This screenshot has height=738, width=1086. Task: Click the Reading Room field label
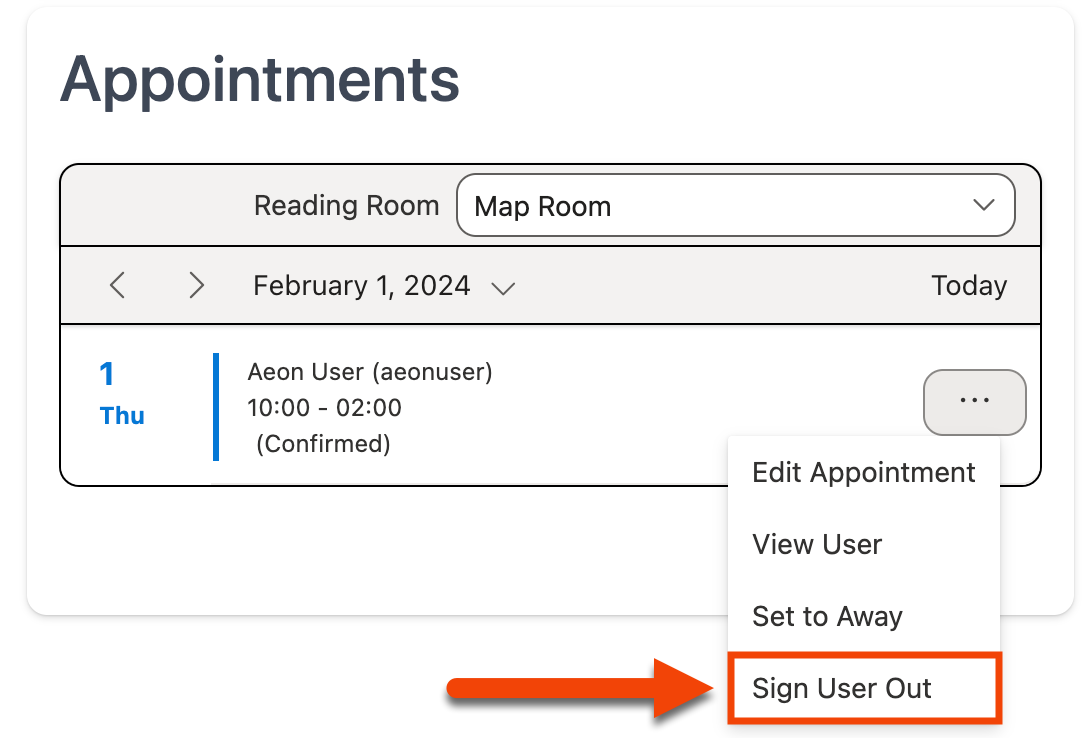click(x=346, y=206)
